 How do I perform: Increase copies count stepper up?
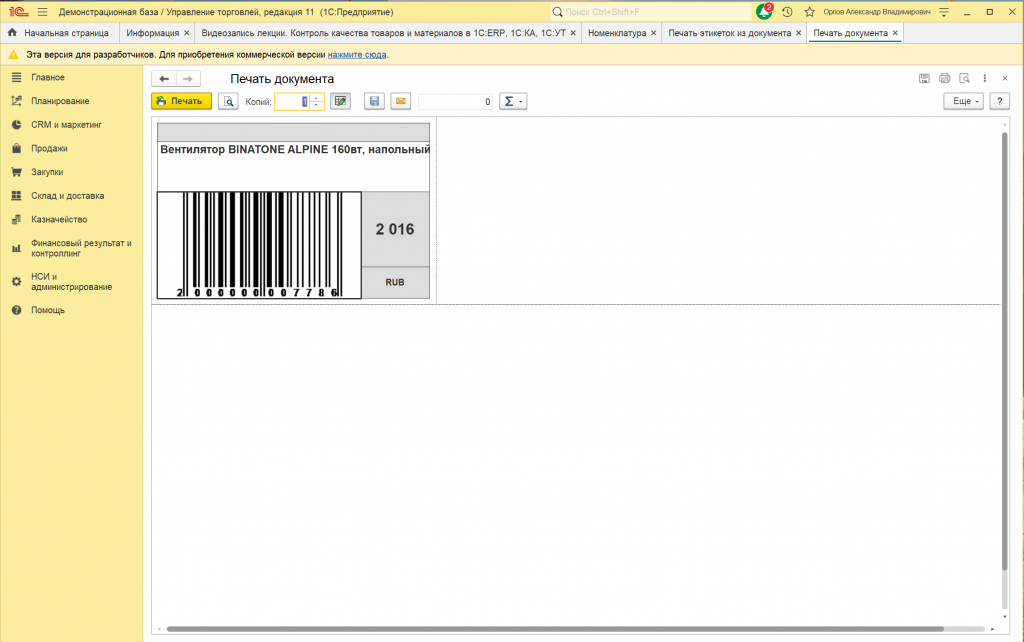click(x=316, y=97)
